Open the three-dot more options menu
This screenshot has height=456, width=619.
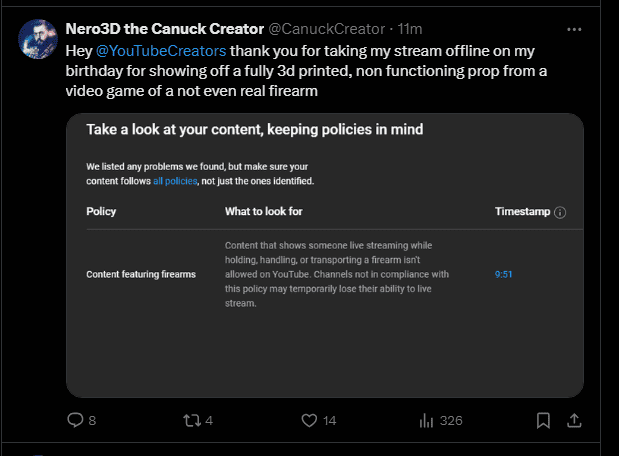574,29
